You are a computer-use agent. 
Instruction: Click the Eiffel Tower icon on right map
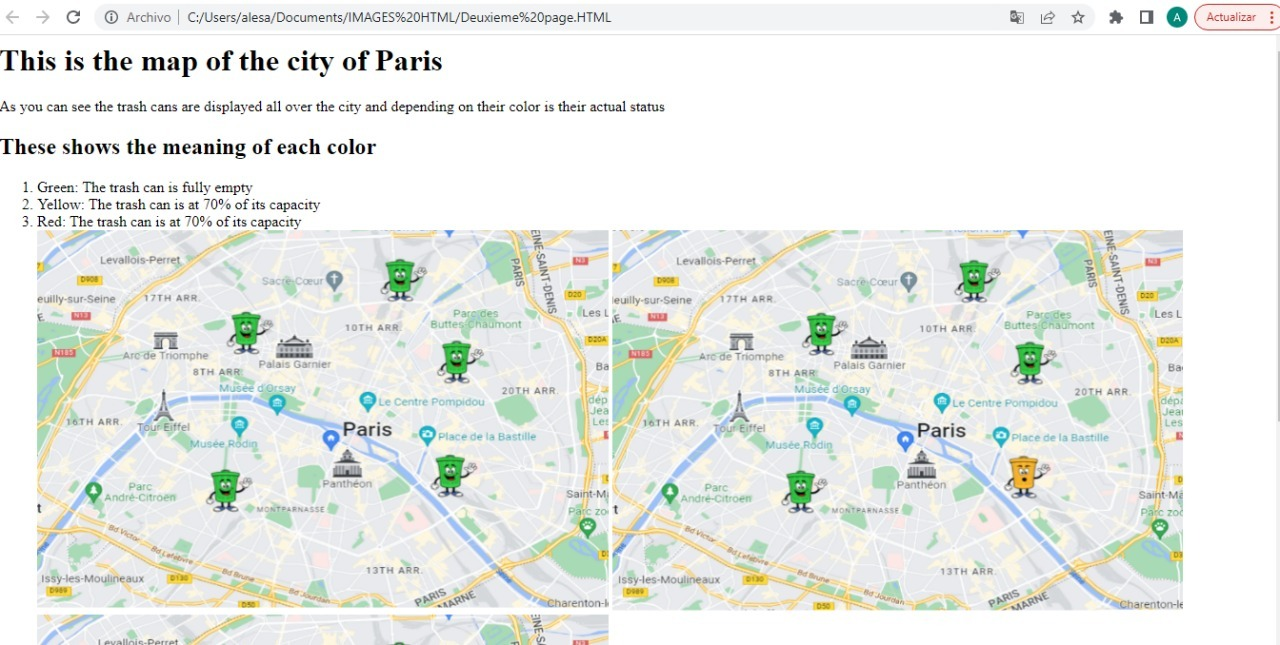(738, 407)
